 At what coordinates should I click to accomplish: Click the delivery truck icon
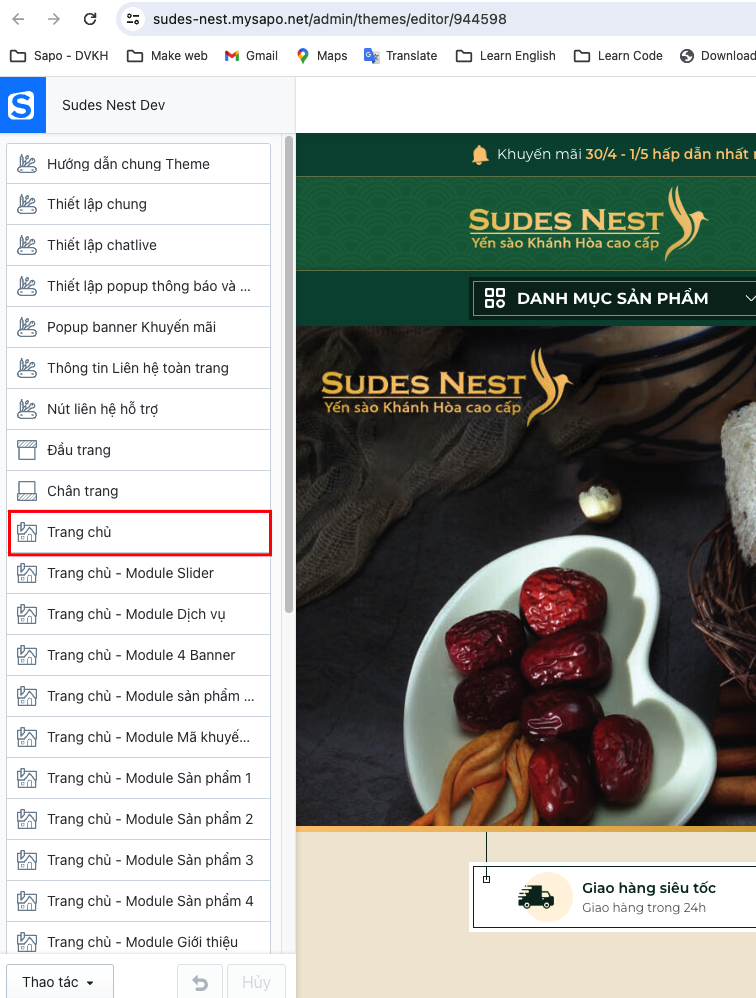click(536, 897)
